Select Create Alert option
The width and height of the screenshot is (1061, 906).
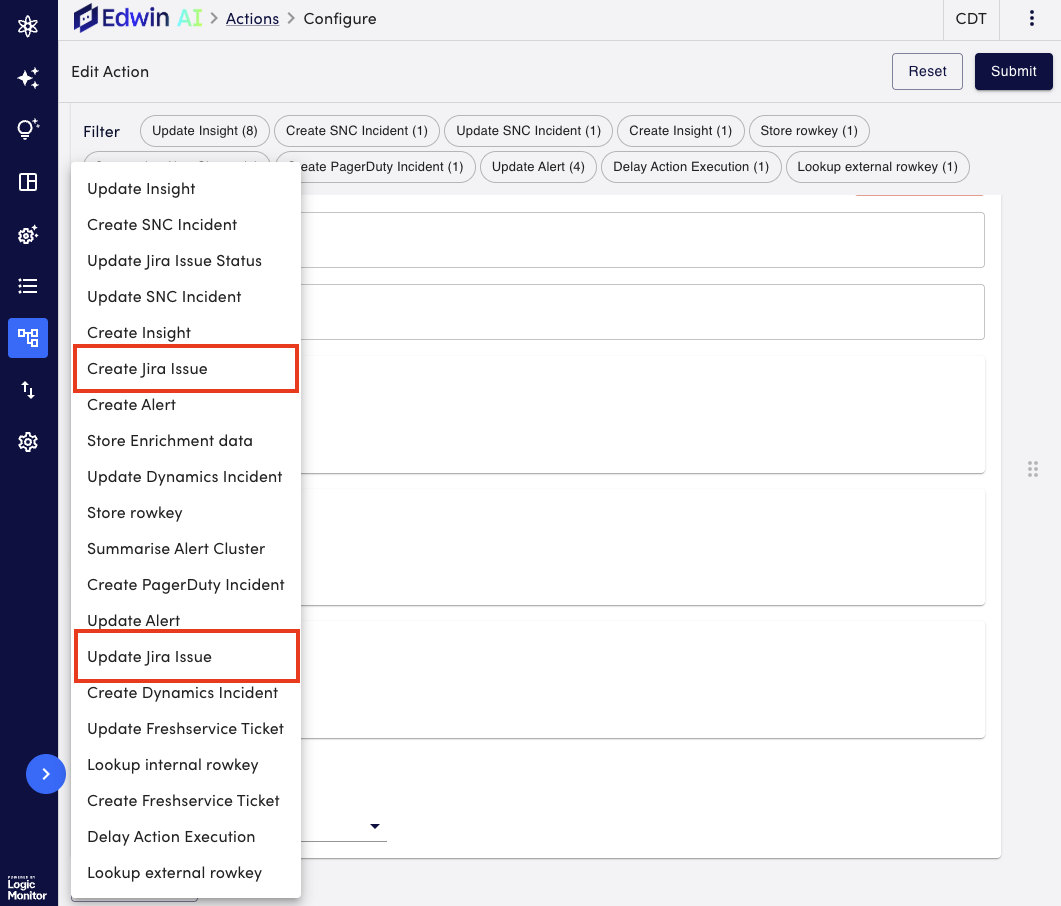pos(185,405)
